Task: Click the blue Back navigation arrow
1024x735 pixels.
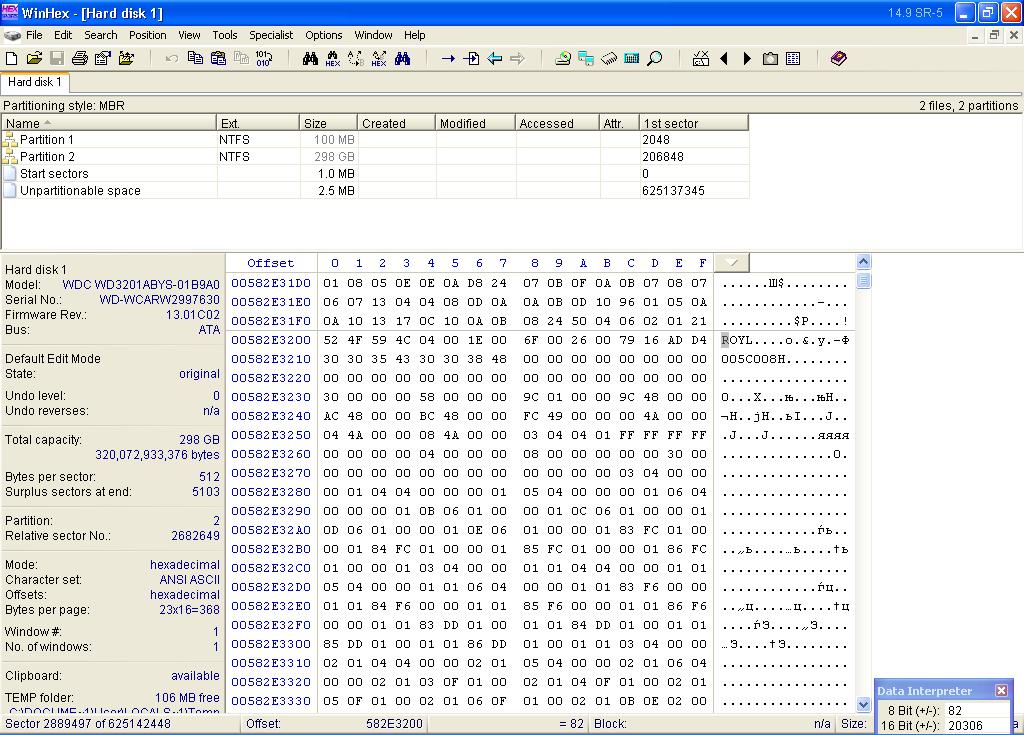Action: point(494,59)
